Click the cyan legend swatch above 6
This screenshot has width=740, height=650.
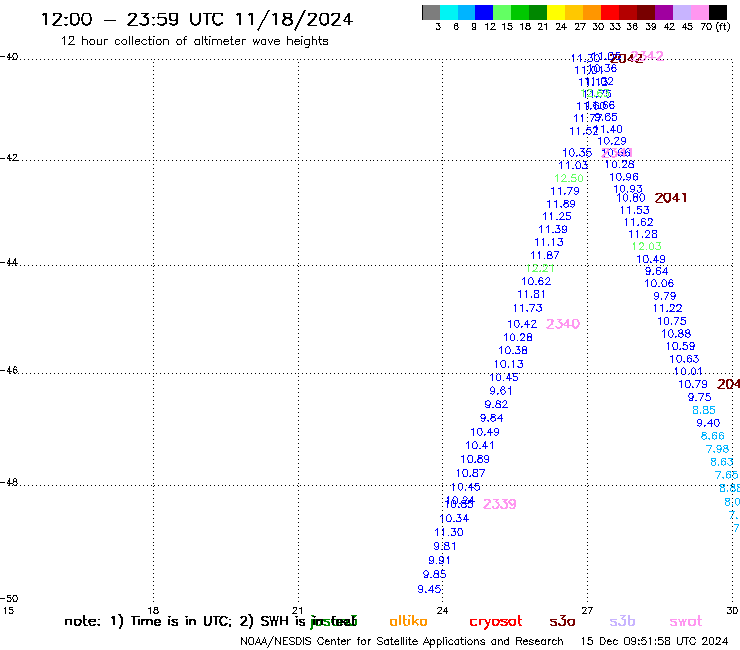[449, 12]
